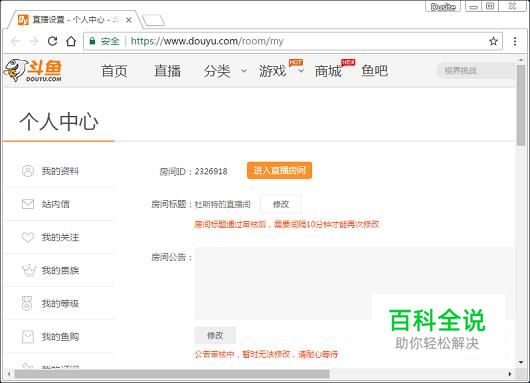Click the shopping bag icon beside 我的鱼购

click(x=28, y=336)
